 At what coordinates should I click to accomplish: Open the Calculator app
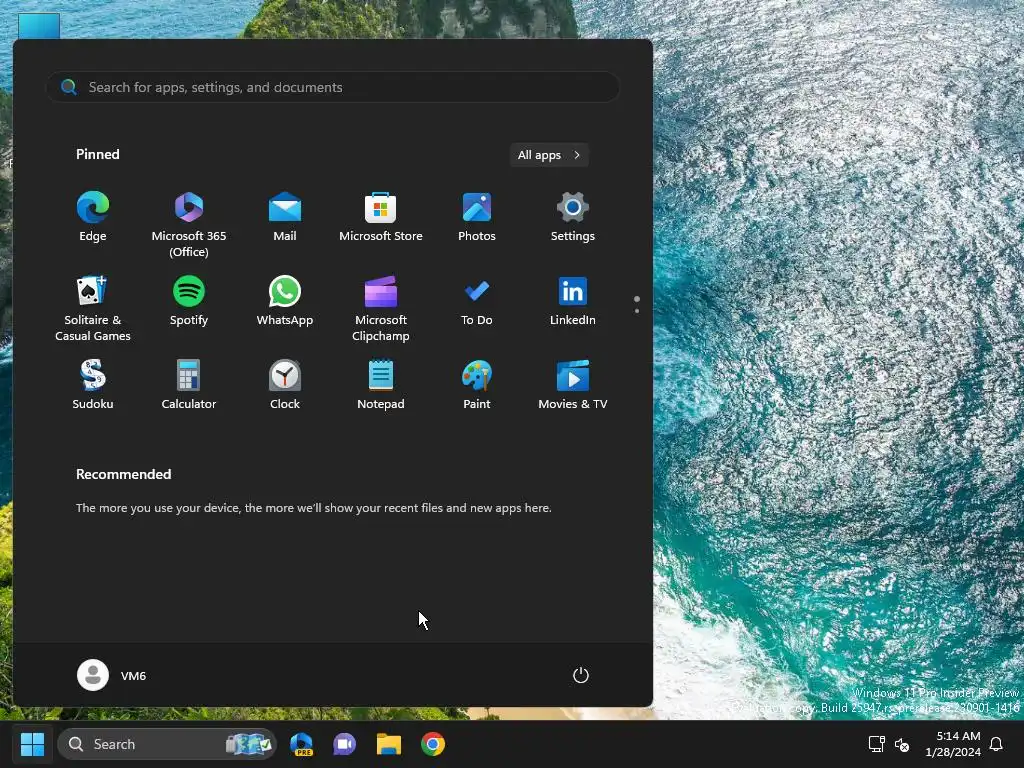click(x=189, y=385)
